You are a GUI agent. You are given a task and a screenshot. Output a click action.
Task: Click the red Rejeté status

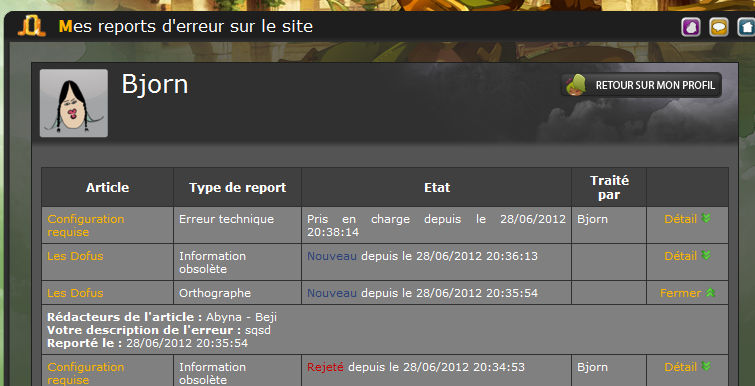pos(325,367)
